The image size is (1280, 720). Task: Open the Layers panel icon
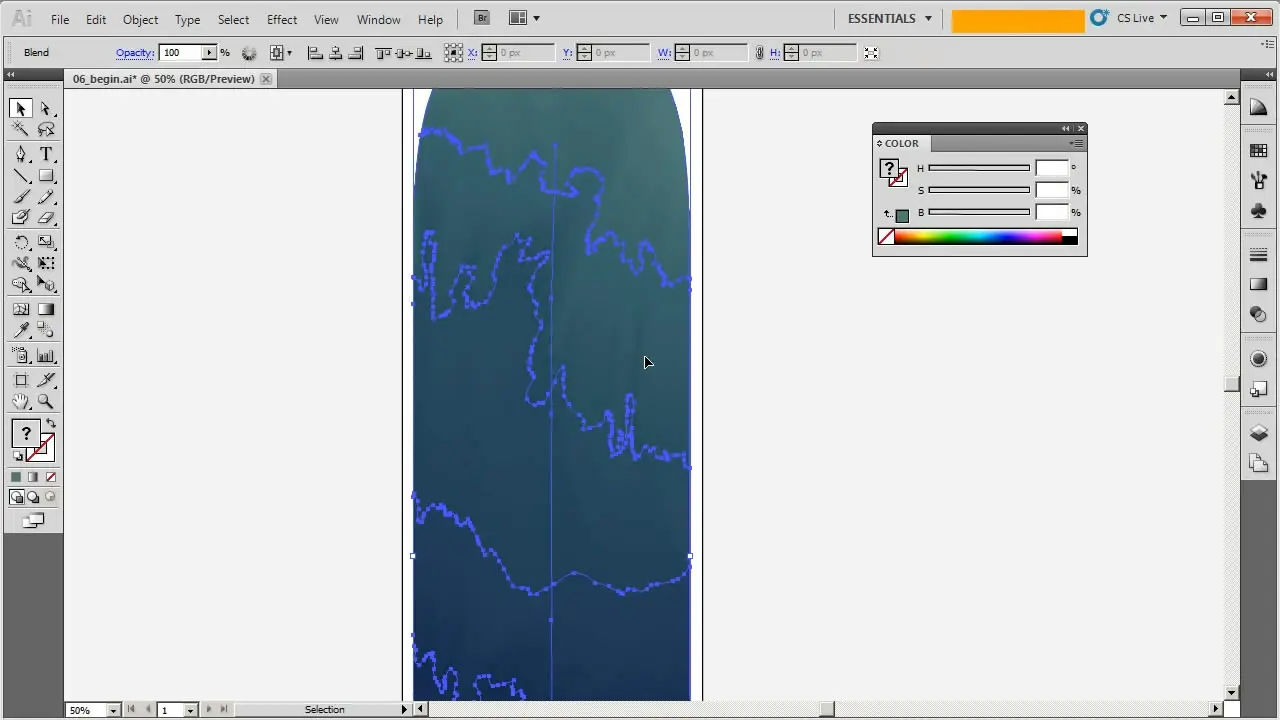tap(1259, 433)
